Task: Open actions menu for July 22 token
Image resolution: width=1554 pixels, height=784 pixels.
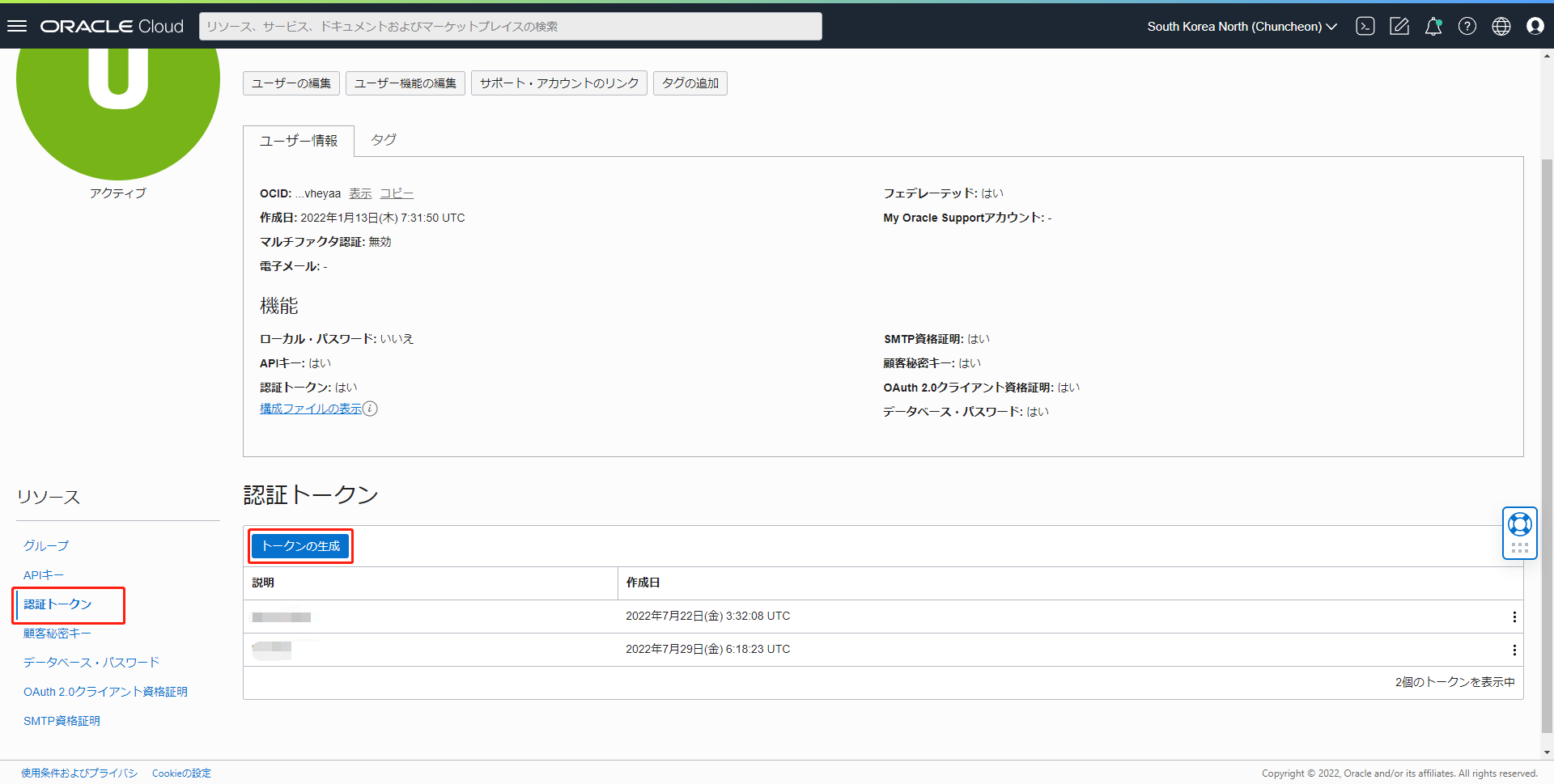Action: coord(1514,617)
